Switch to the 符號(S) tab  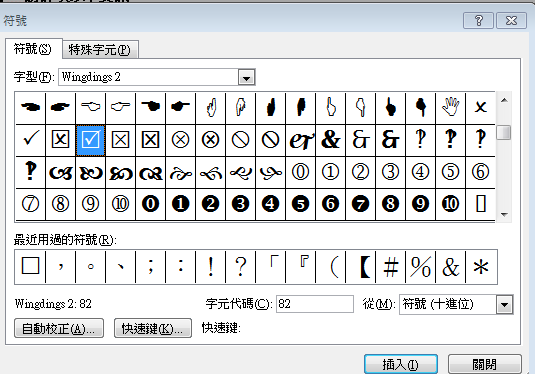point(33,49)
